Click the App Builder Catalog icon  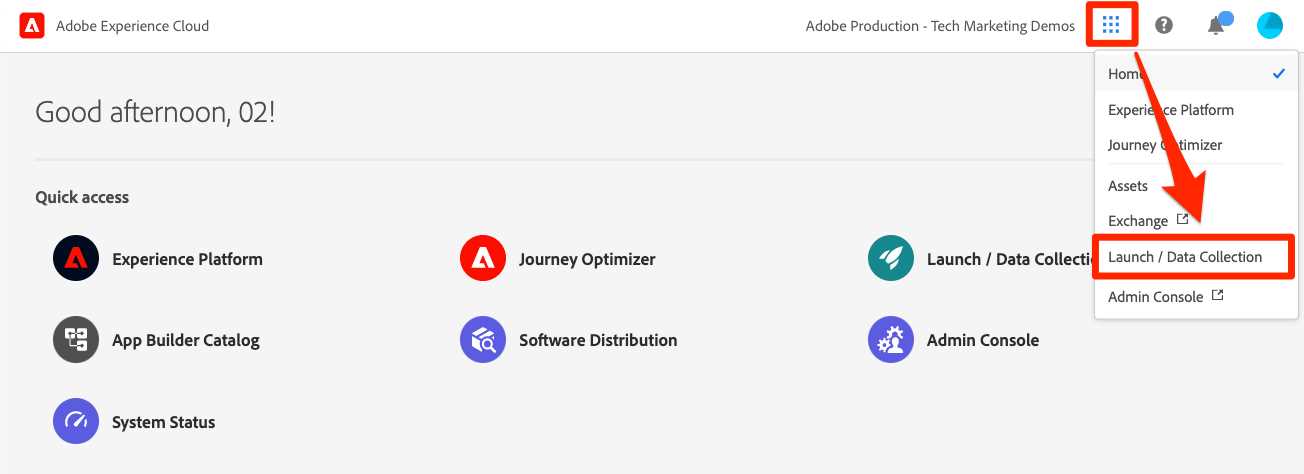[x=77, y=340]
